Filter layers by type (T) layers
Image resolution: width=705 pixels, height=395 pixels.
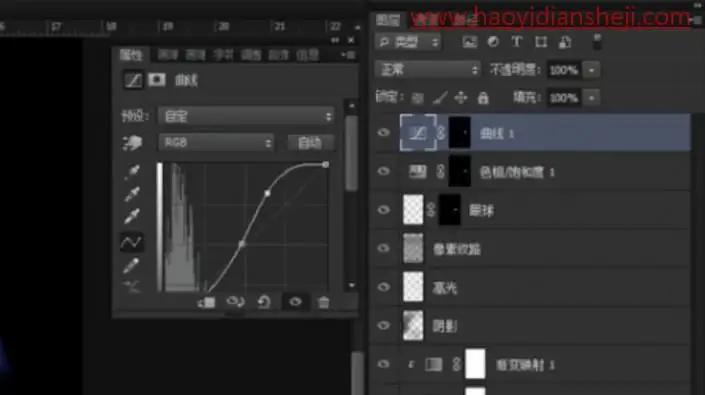(x=517, y=42)
